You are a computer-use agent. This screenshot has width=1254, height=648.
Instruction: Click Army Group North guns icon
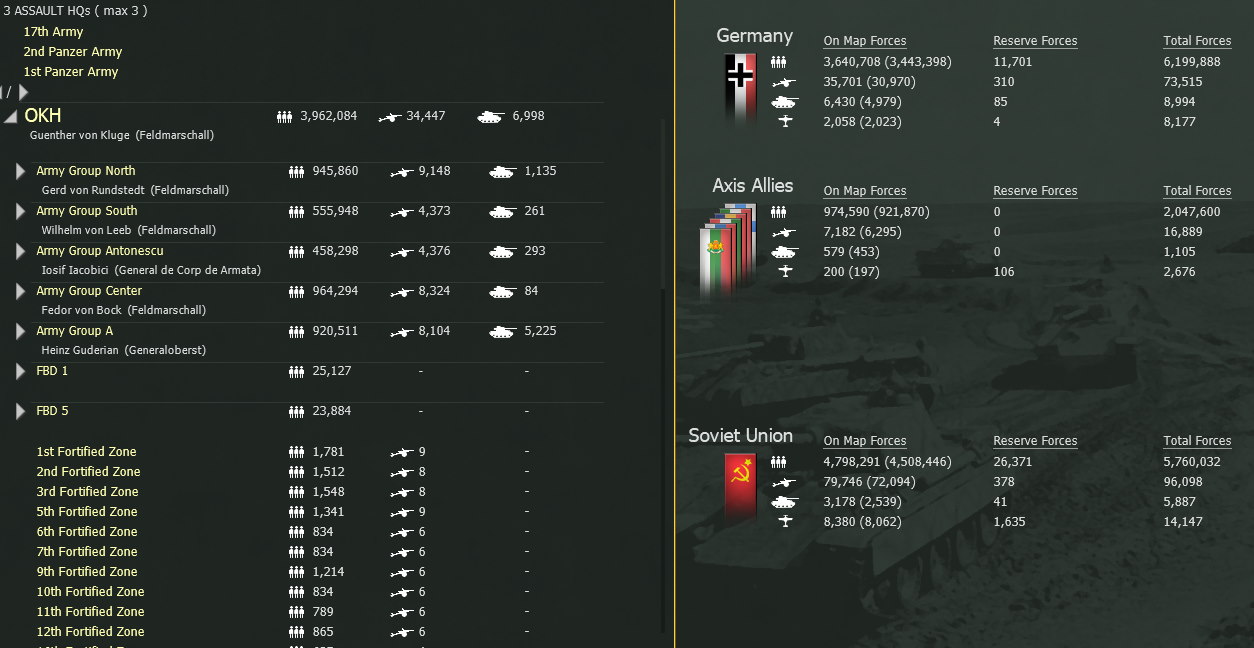402,172
